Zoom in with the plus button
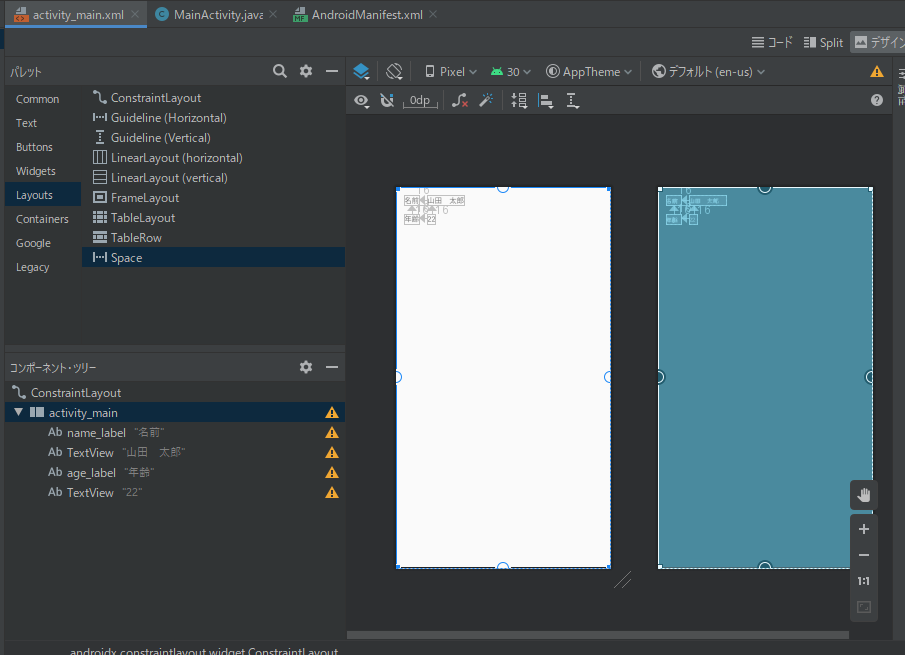The image size is (905, 655). [864, 529]
